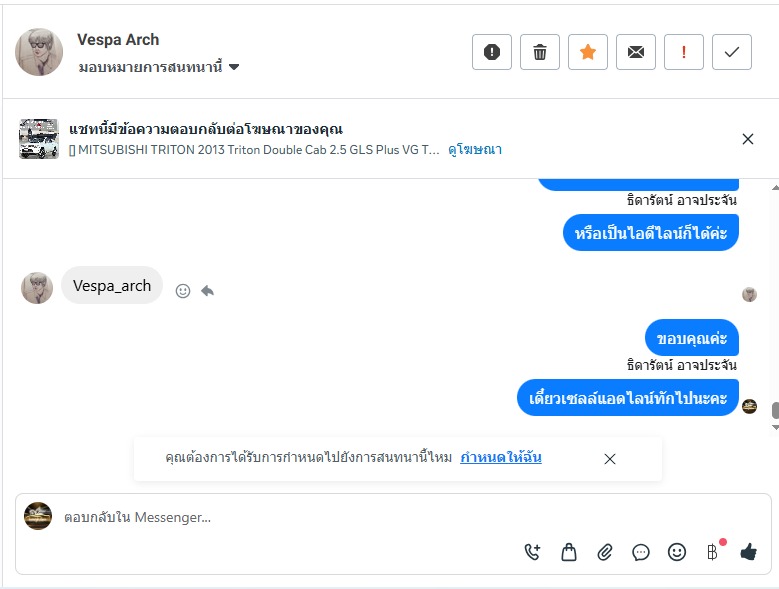Mark conversation unread with envelope icon
779x589 pixels.
point(636,52)
